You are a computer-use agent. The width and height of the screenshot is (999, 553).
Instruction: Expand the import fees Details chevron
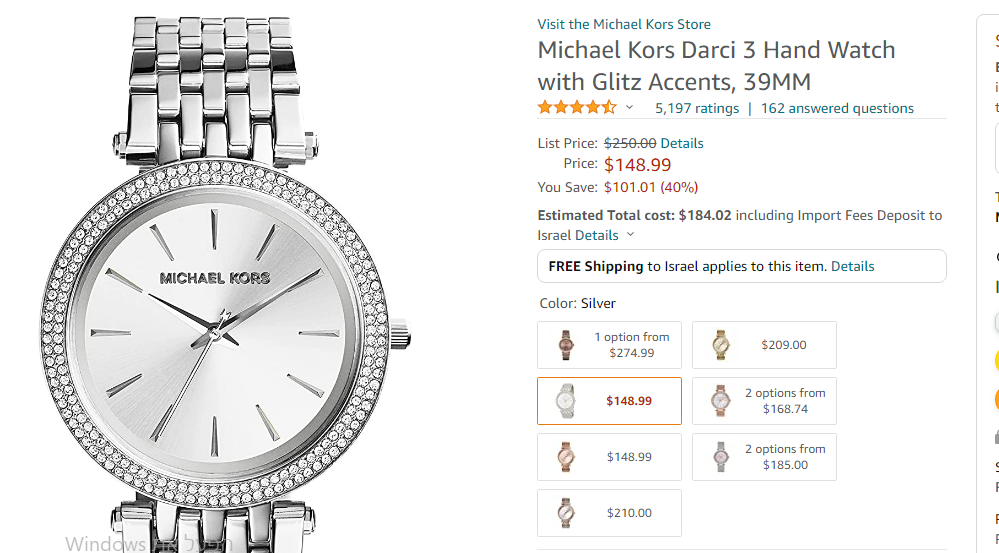[630, 236]
